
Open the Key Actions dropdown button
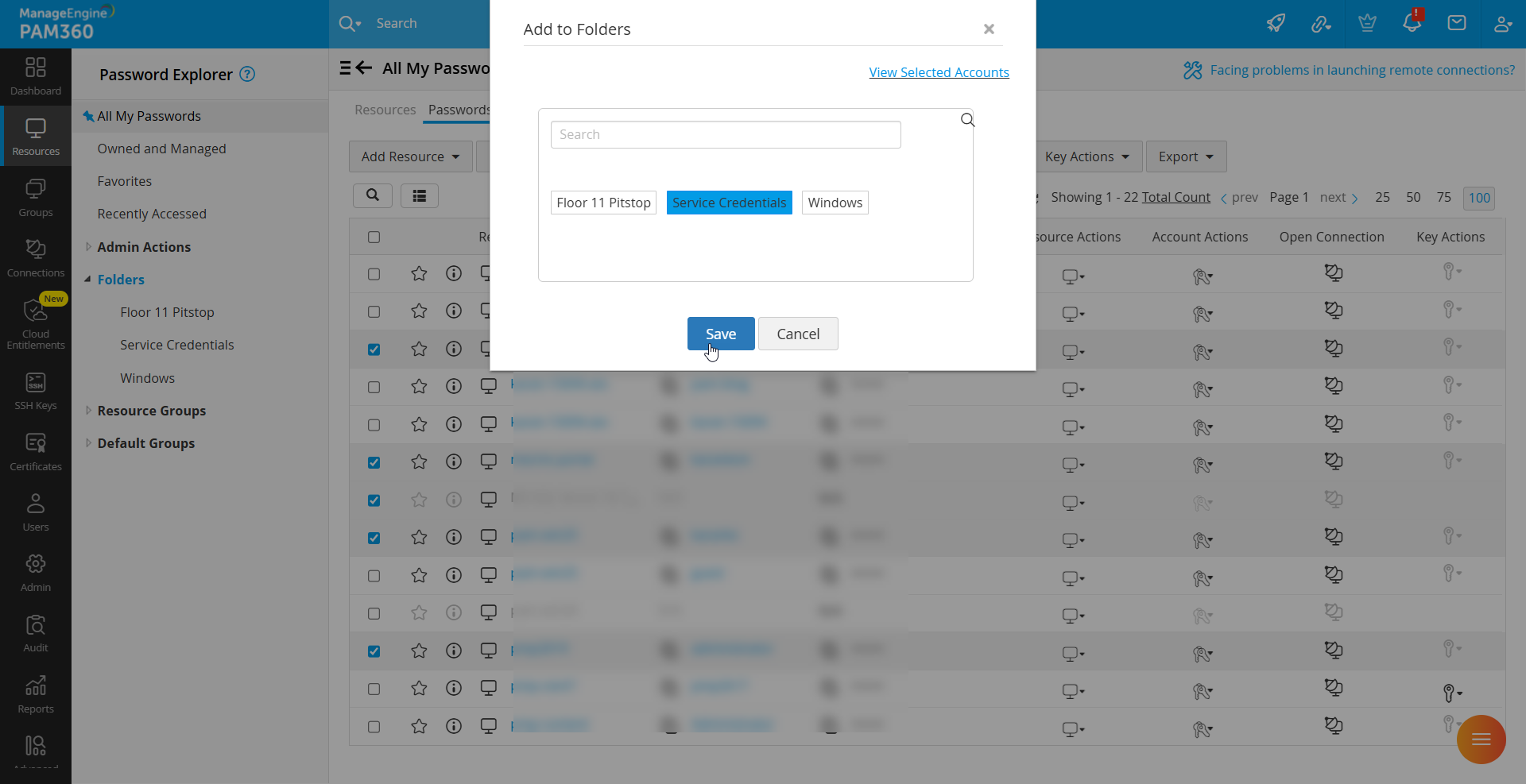[x=1086, y=156]
